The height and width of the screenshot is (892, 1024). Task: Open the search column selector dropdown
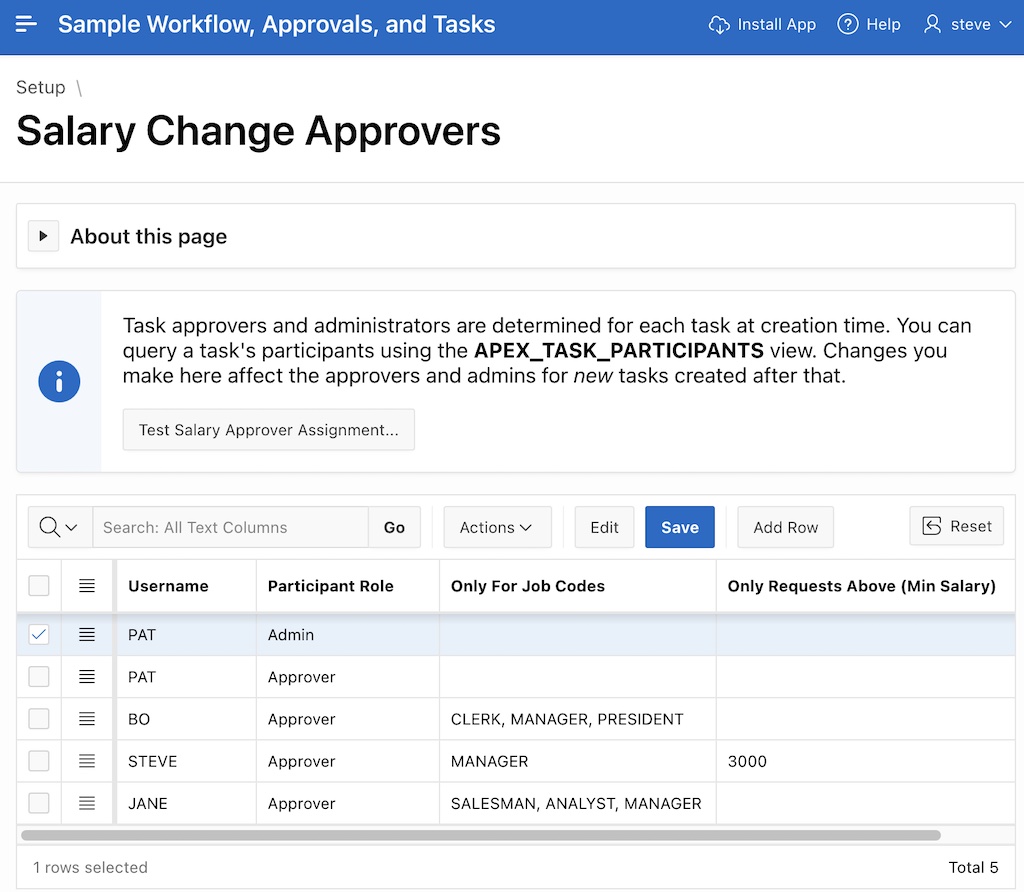pos(60,527)
